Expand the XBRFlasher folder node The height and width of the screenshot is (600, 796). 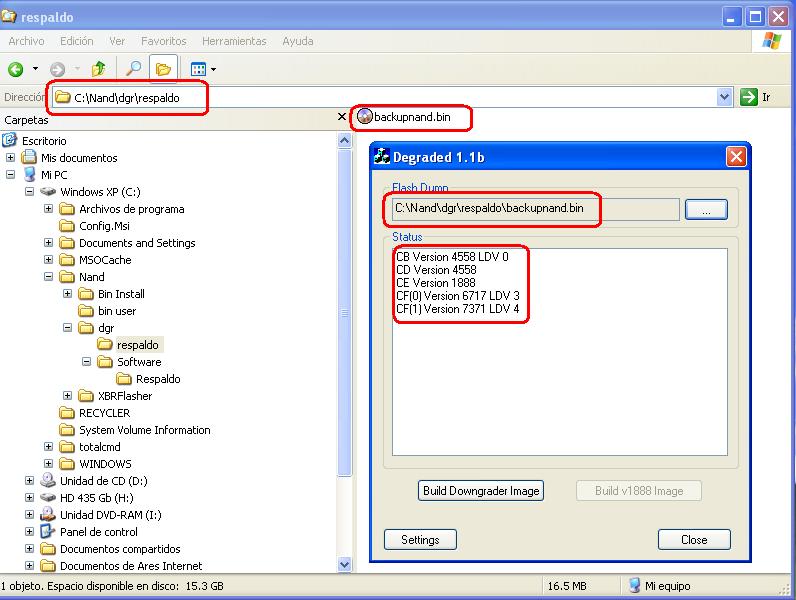[x=68, y=396]
